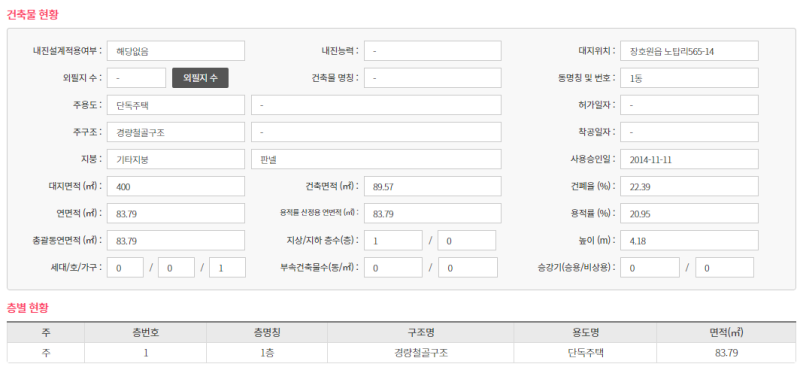The height and width of the screenshot is (367, 800).
Task: Click the 가구 count box showing 1
Action: coord(228,267)
